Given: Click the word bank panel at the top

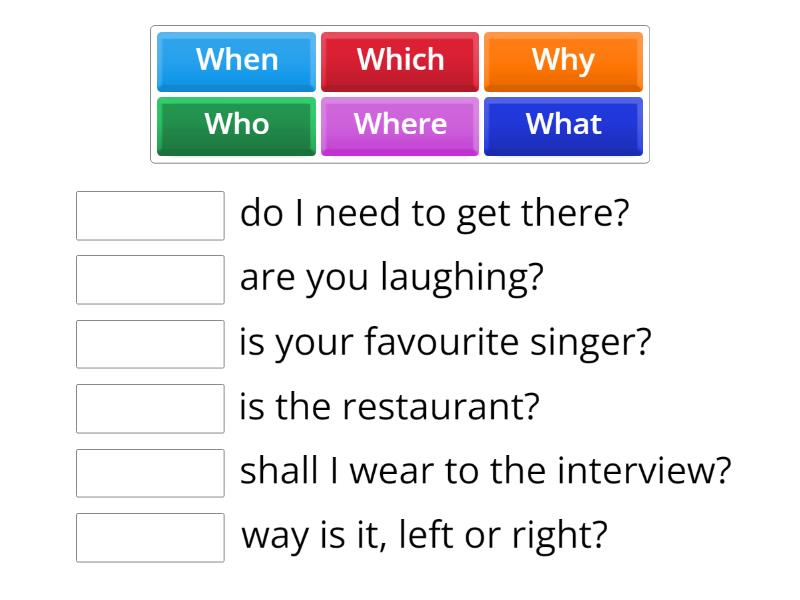Looking at the screenshot, I should (x=400, y=93).
